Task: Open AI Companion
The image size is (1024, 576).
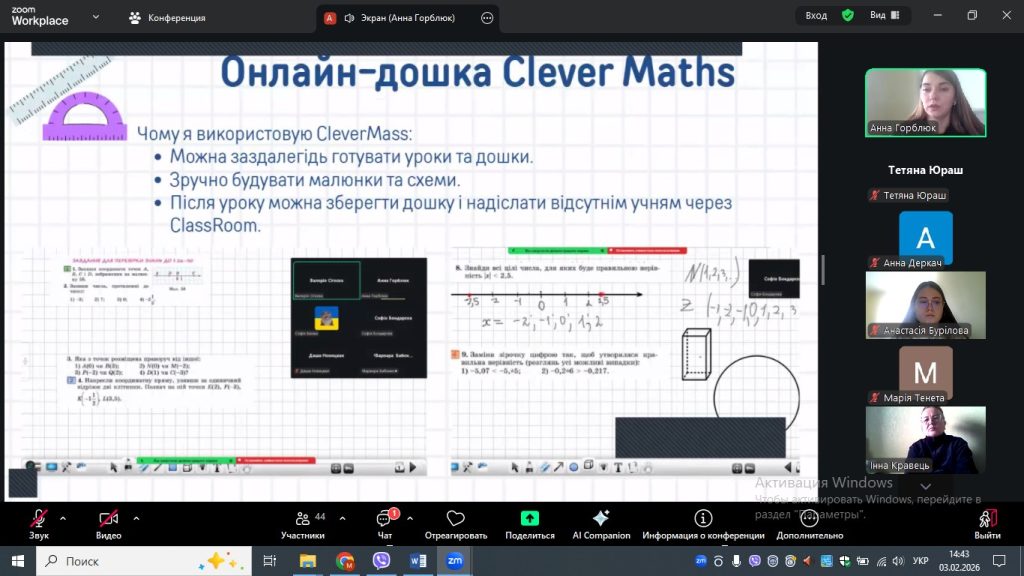Action: pos(601,520)
